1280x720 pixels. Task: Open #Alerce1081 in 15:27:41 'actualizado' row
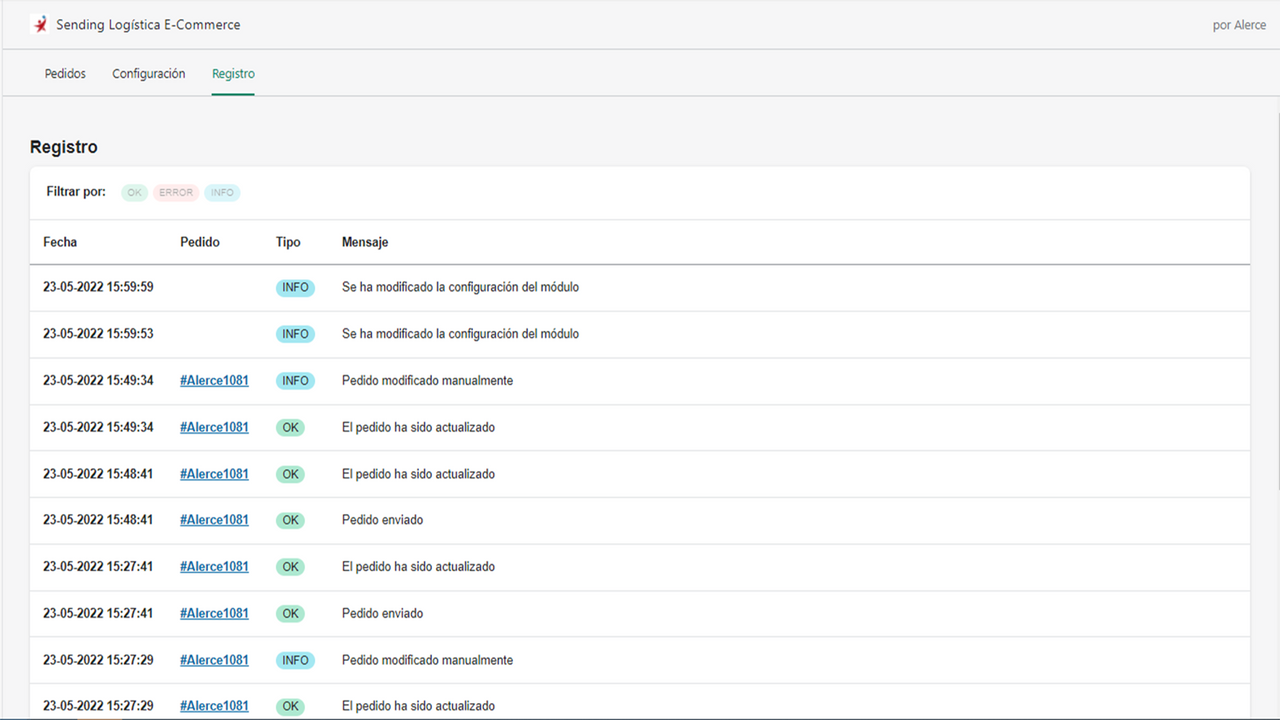(x=214, y=567)
